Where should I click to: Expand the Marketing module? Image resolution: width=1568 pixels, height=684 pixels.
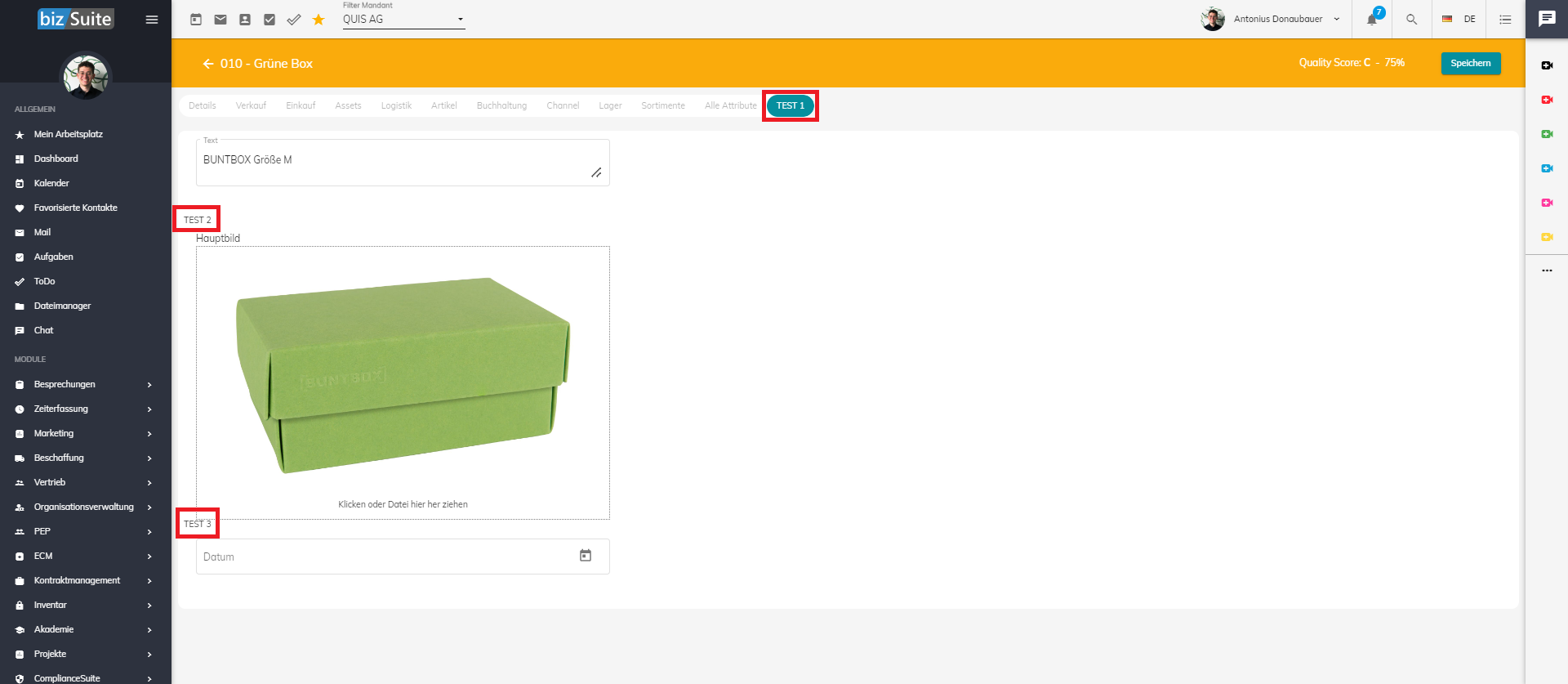[x=85, y=433]
